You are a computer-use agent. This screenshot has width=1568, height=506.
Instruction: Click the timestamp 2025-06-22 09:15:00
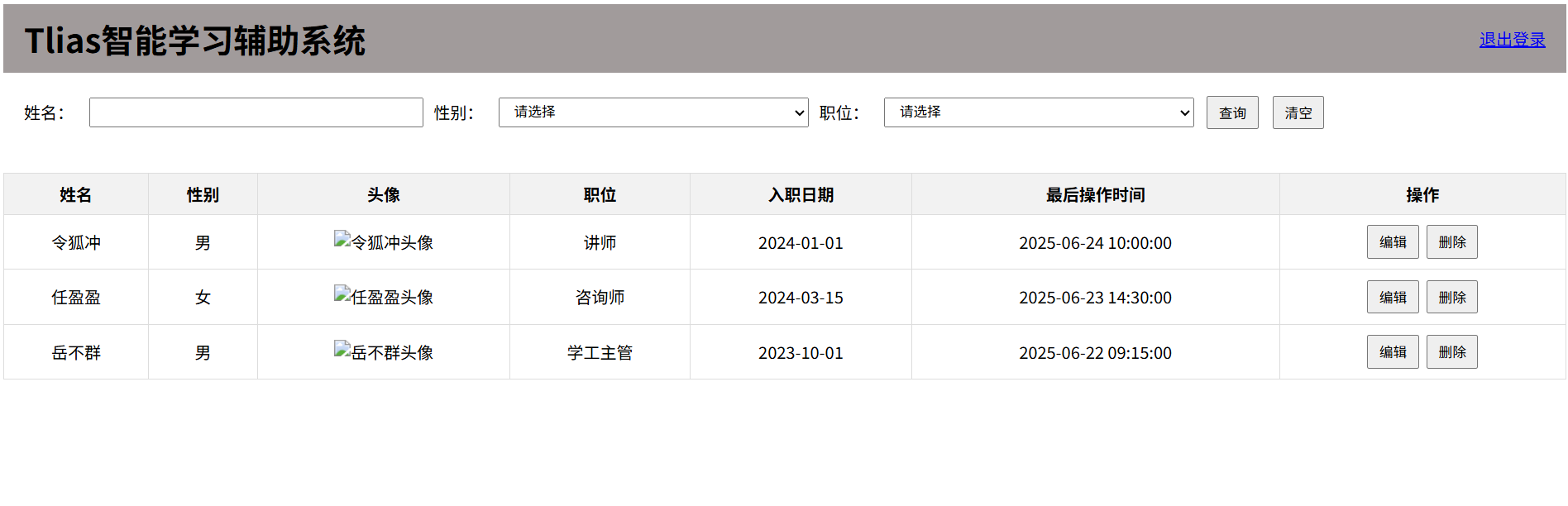tap(1095, 353)
